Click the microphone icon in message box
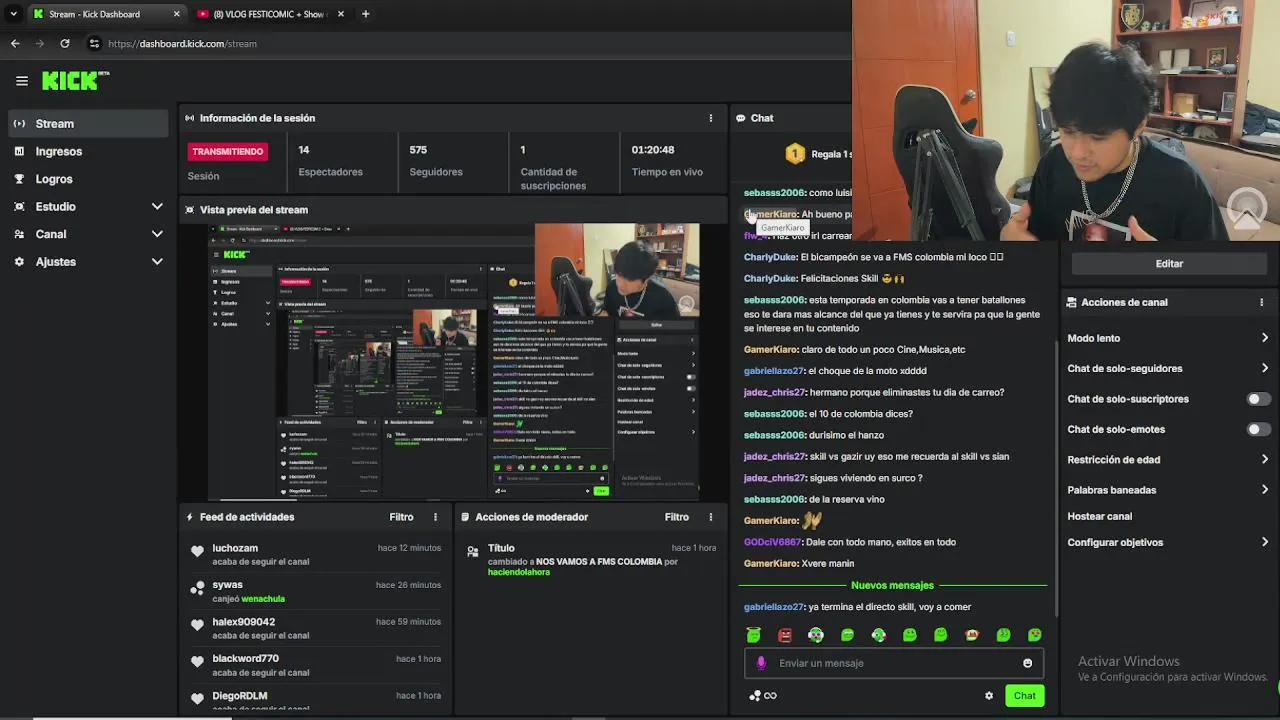 tap(761, 663)
